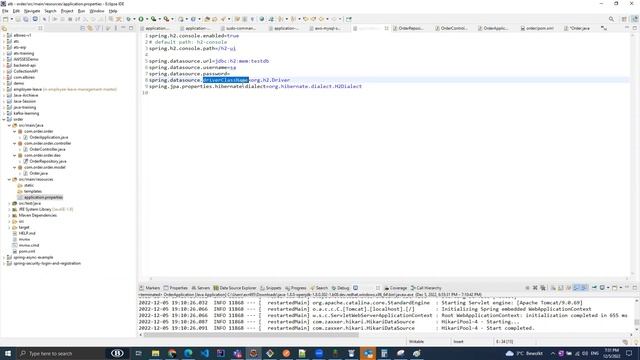Screen dimensions: 640x360
Task: Open the Data Source Explorer tab
Action: pyautogui.click(x=235, y=288)
